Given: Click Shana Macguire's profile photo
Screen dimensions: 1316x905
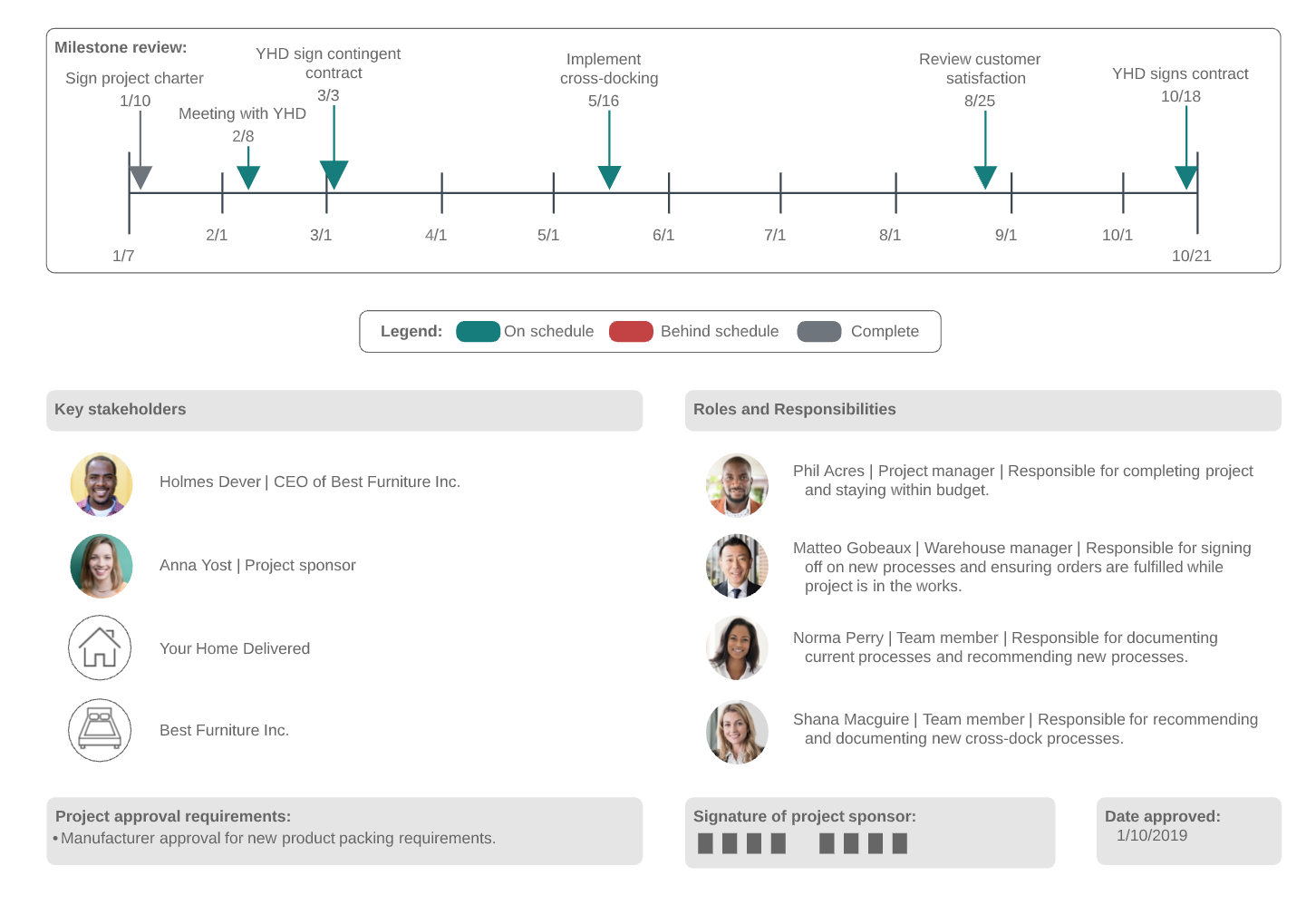Looking at the screenshot, I should click(x=737, y=732).
